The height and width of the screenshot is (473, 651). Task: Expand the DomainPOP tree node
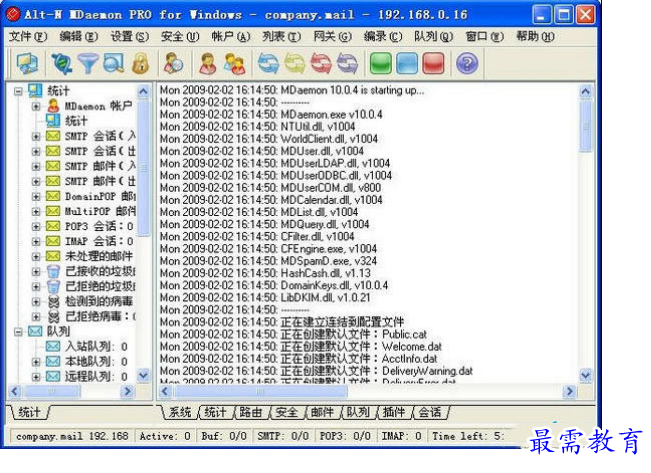[36, 196]
